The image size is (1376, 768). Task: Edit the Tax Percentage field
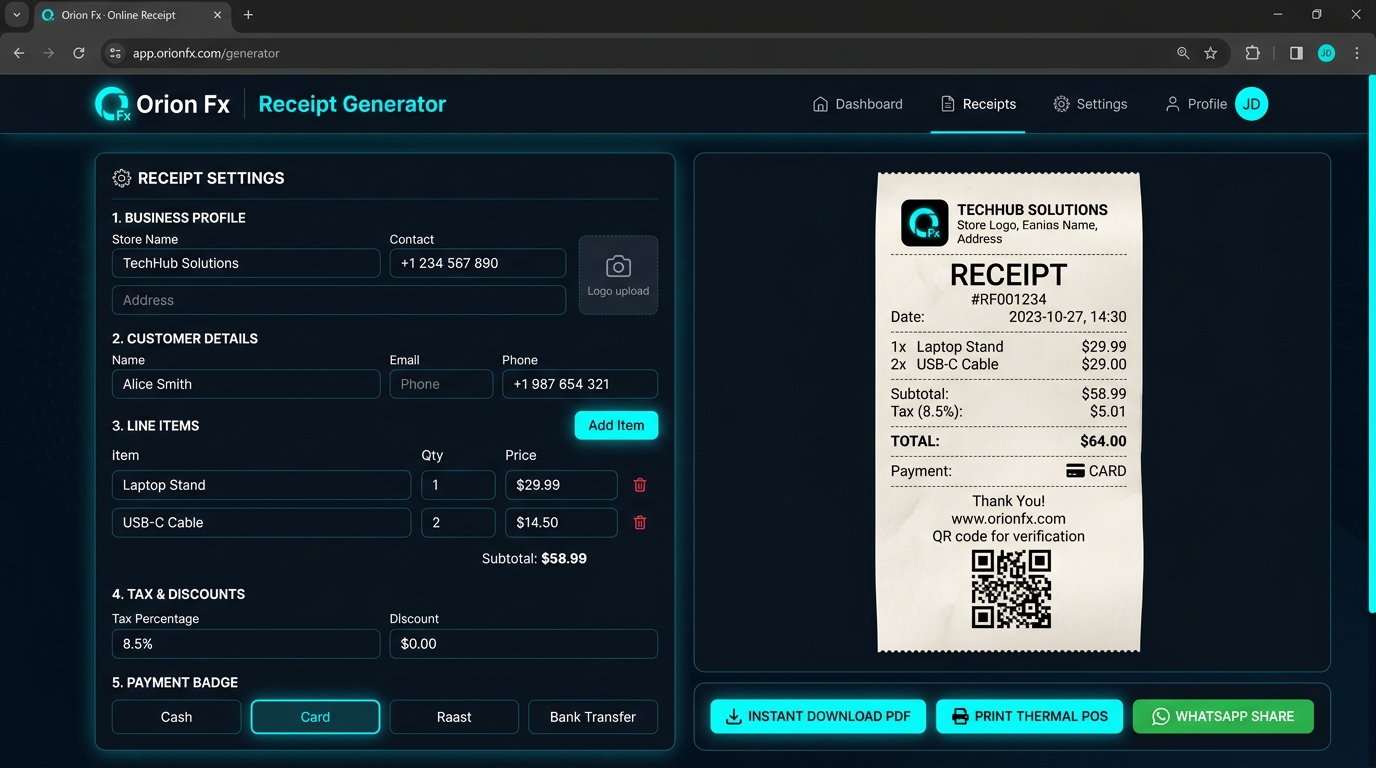(246, 644)
